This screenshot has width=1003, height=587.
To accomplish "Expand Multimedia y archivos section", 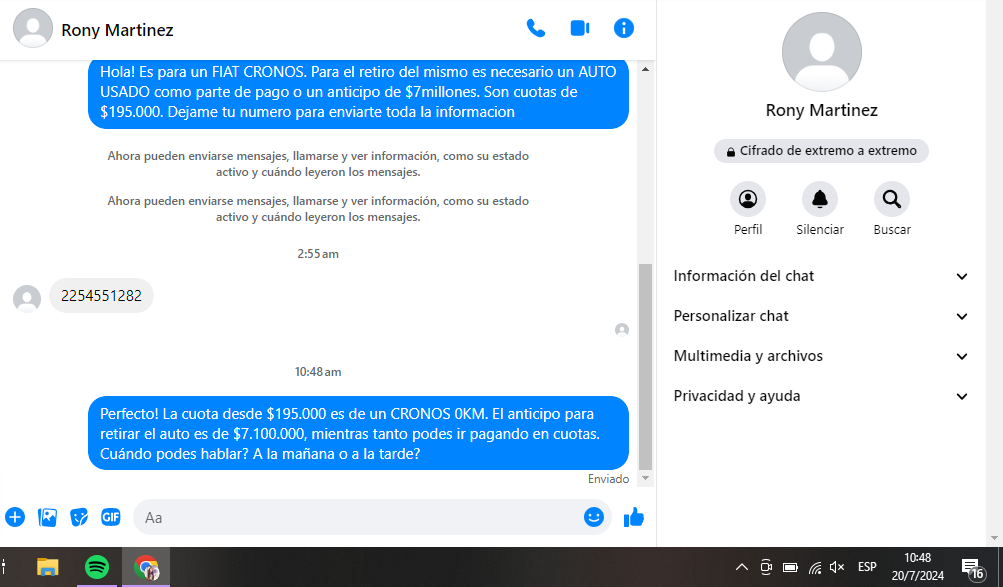I will tap(821, 356).
